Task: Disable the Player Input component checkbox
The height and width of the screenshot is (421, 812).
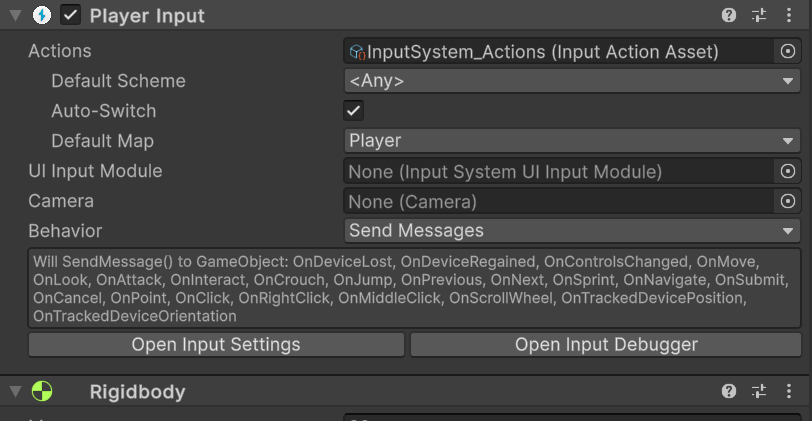Action: click(x=70, y=15)
